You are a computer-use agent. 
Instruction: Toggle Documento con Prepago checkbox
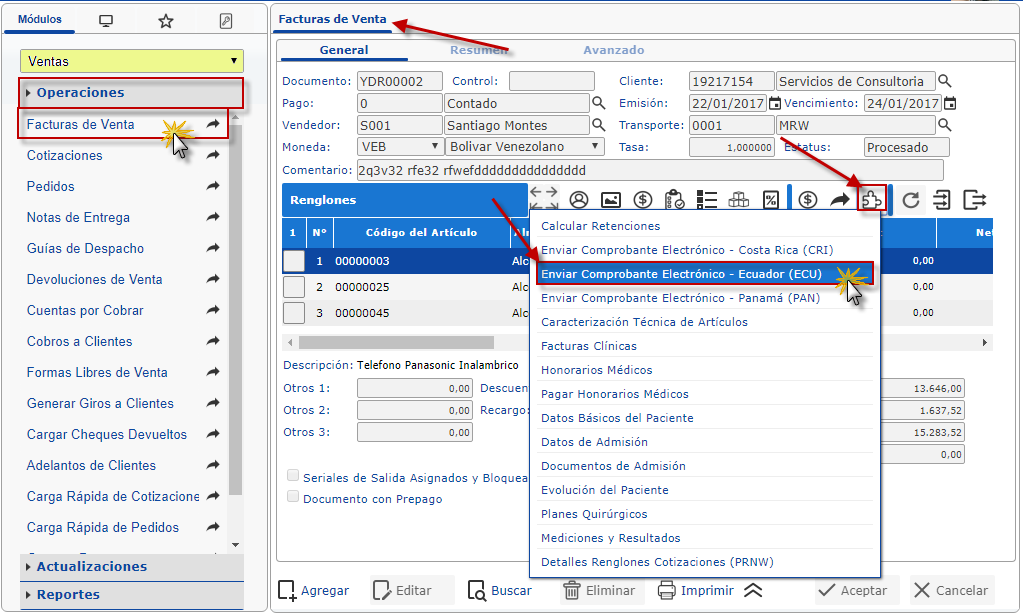[293, 497]
